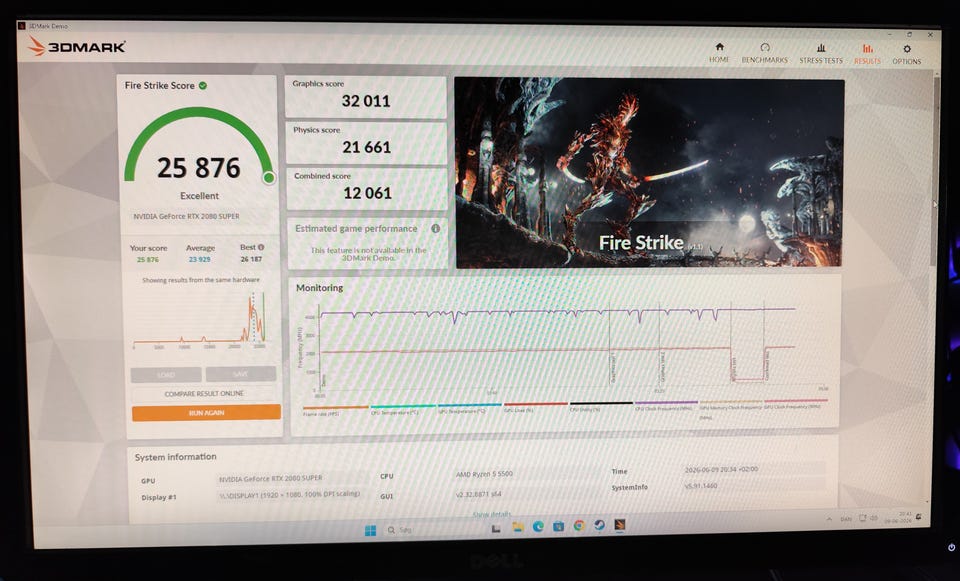The width and height of the screenshot is (960, 581).
Task: Click the Graphics score value 32 011
Action: tap(366, 101)
